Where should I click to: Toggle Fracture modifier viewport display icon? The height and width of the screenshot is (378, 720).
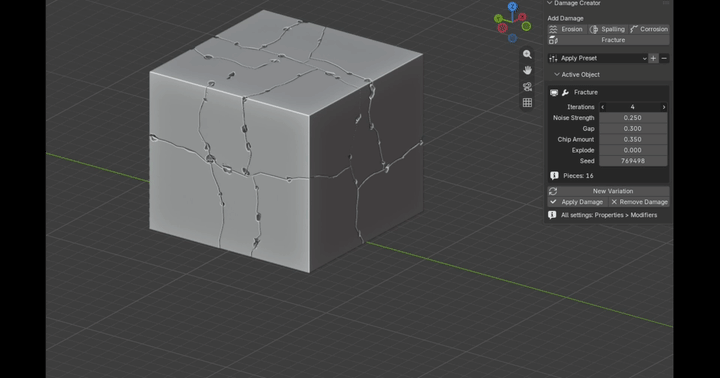(x=554, y=92)
